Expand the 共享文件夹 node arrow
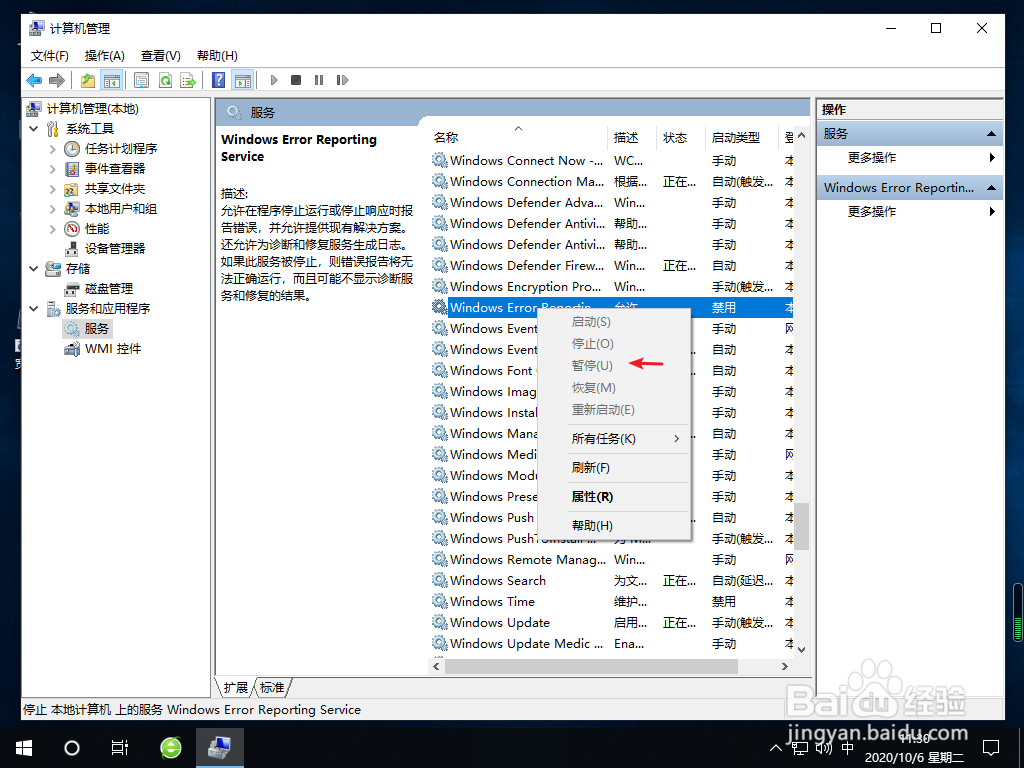Image resolution: width=1024 pixels, height=768 pixels. pos(53,189)
